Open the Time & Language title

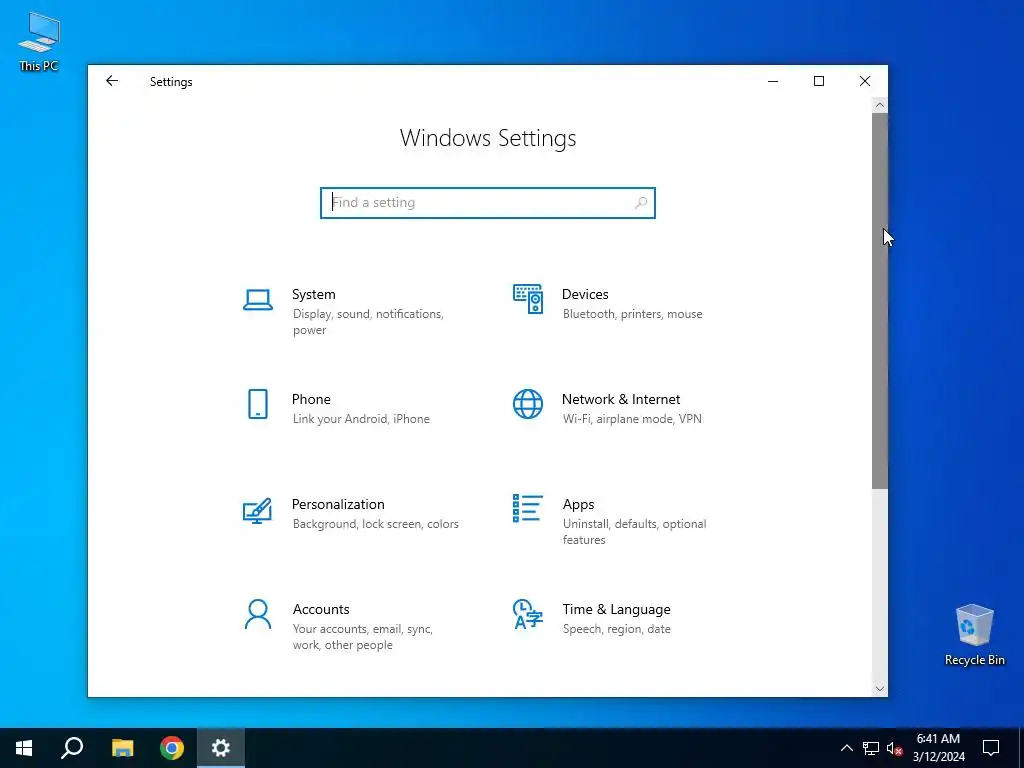(616, 609)
